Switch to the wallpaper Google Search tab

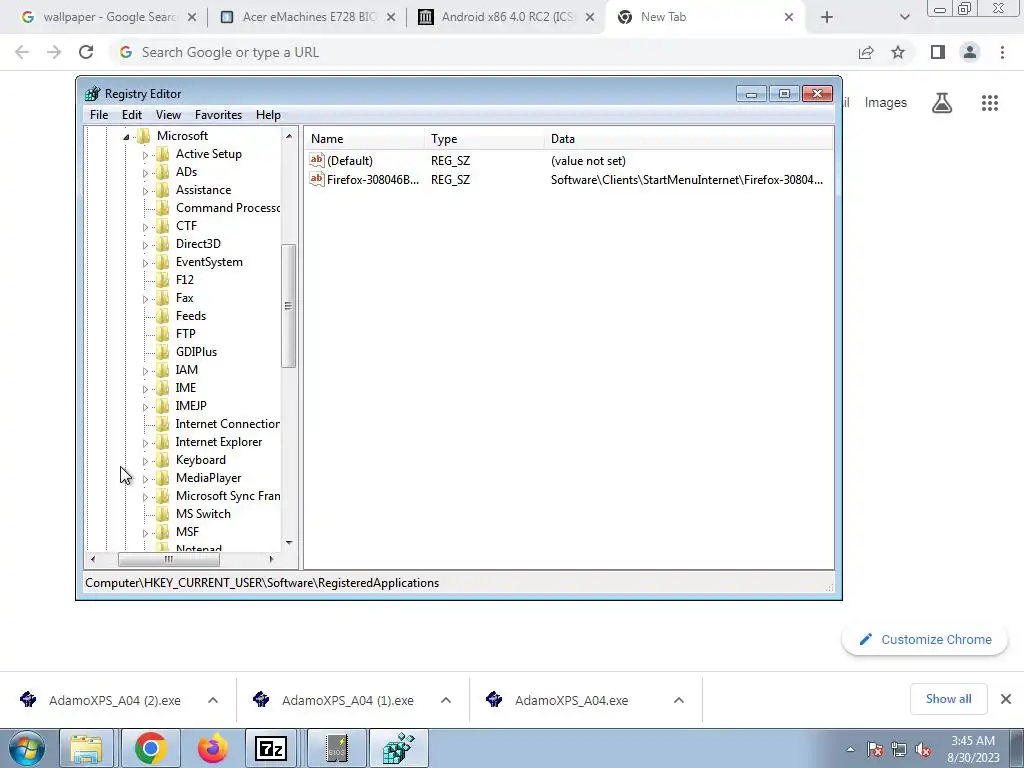coord(108,17)
